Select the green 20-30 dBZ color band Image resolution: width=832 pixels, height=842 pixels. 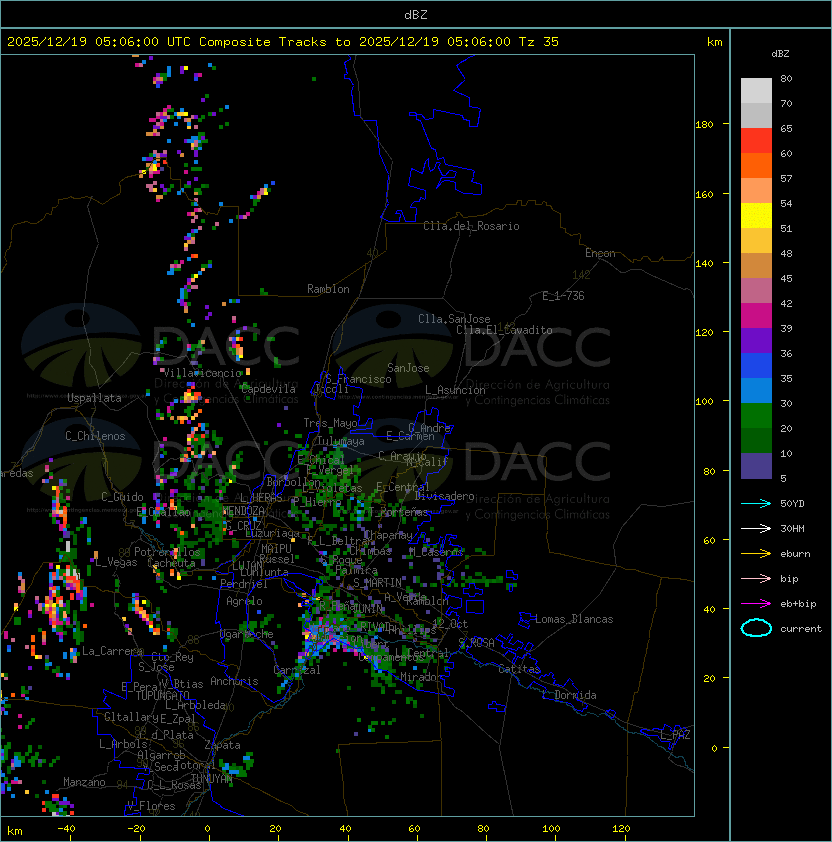click(756, 416)
